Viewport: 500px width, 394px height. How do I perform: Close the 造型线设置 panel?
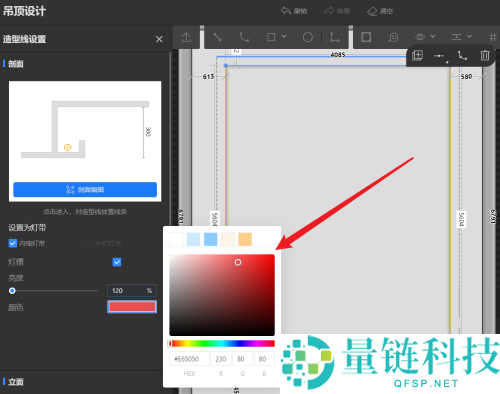click(x=159, y=39)
